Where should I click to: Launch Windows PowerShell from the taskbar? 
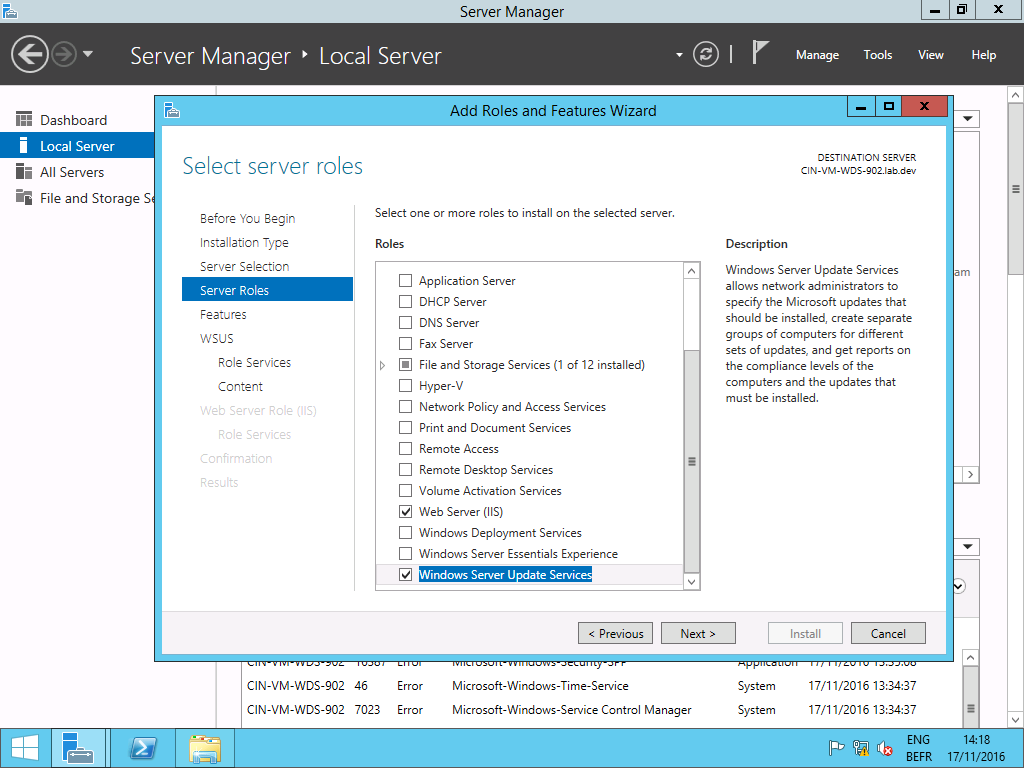[143, 748]
